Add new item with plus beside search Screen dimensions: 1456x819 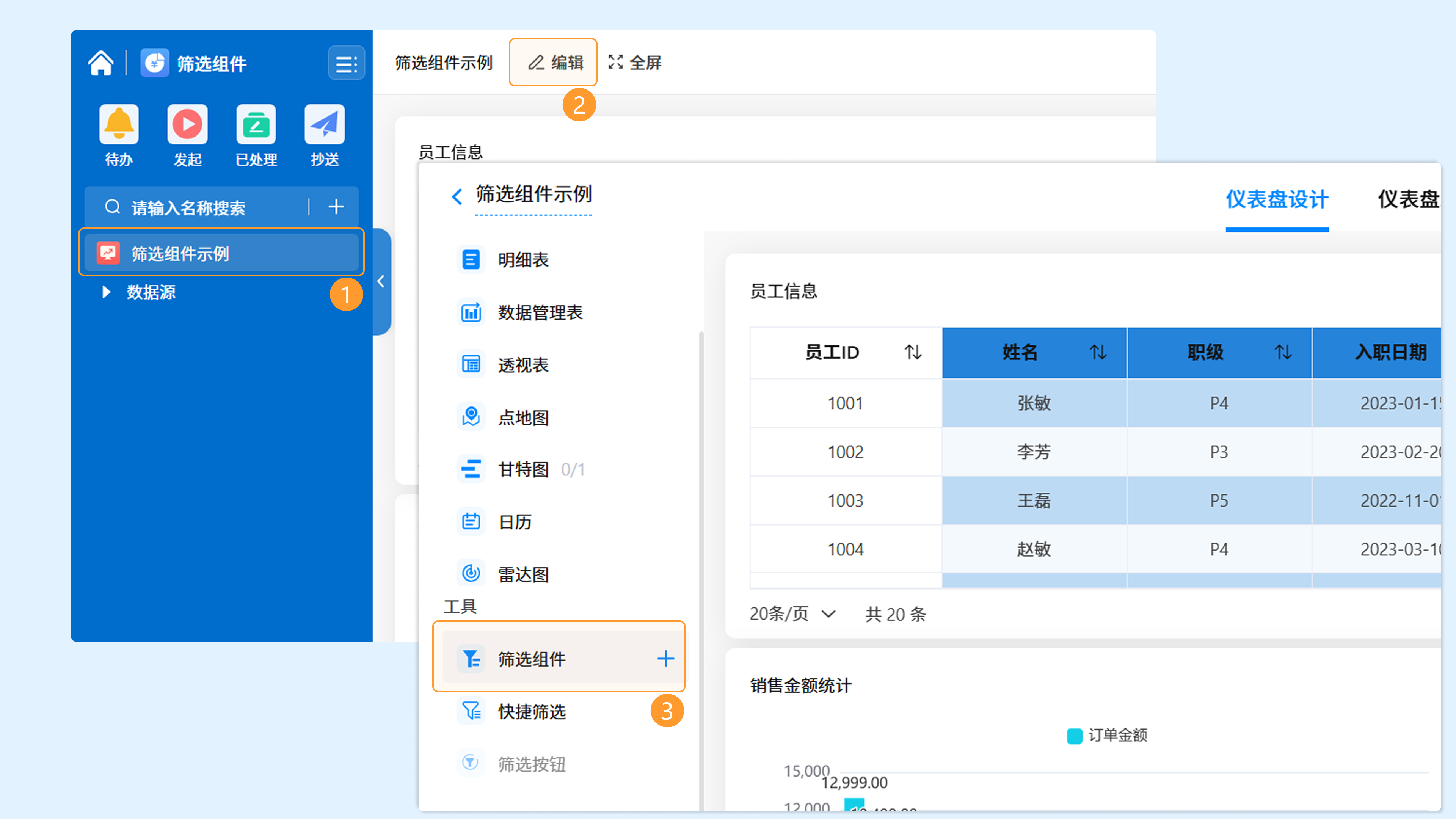click(x=336, y=207)
